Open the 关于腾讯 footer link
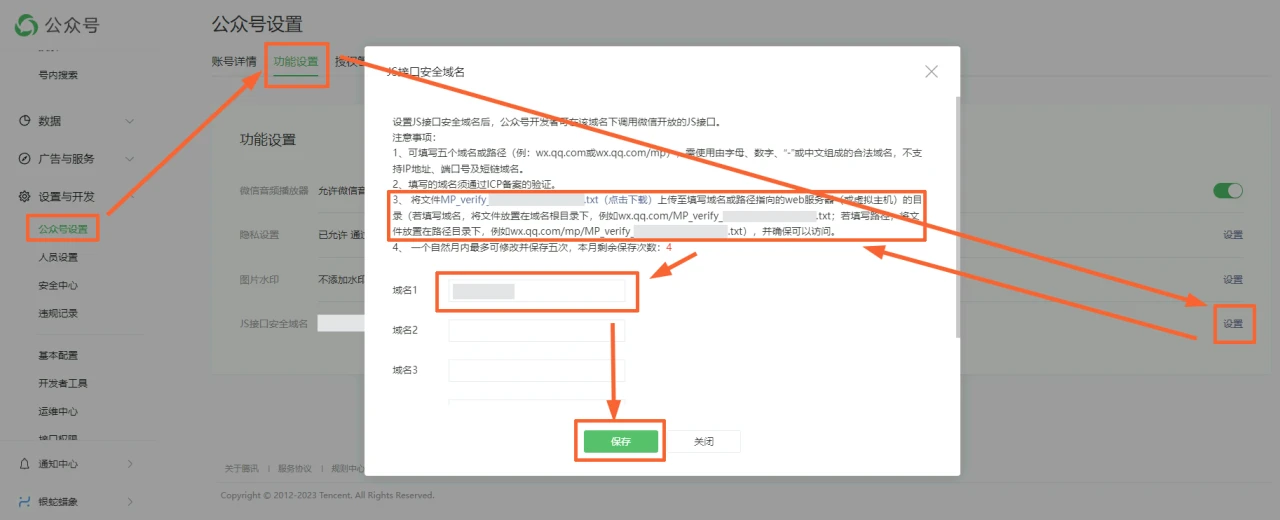Screen dimensions: 1280x520 [241, 468]
